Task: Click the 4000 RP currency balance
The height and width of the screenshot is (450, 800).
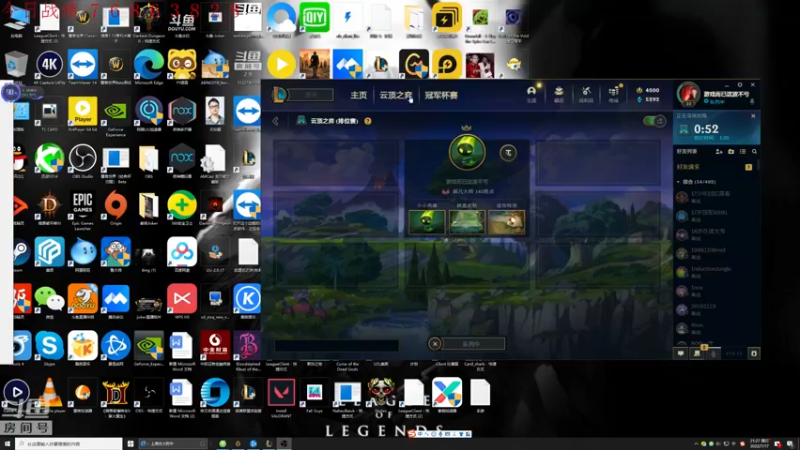Action: point(647,90)
